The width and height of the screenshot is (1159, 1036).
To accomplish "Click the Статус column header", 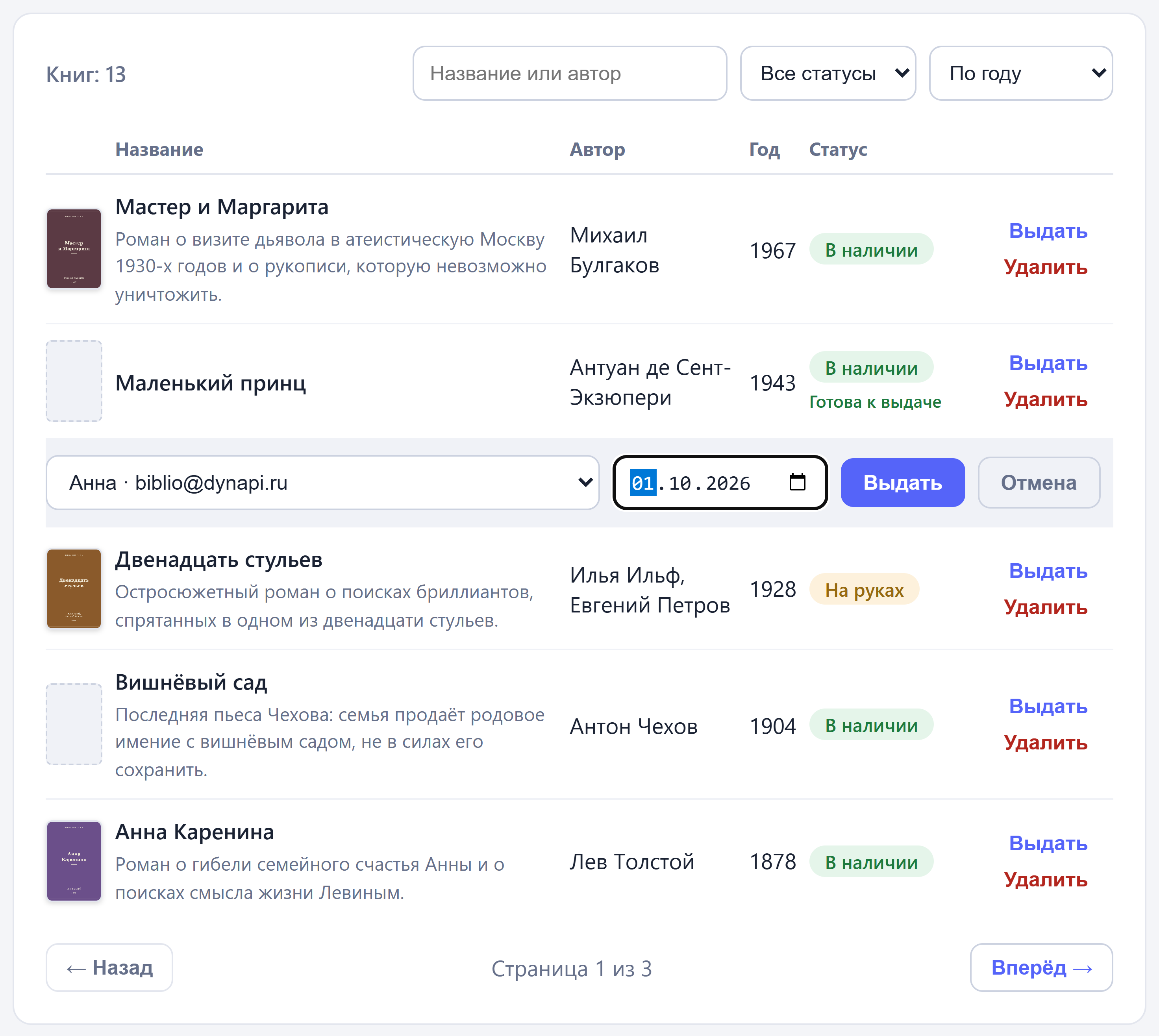I will (838, 149).
